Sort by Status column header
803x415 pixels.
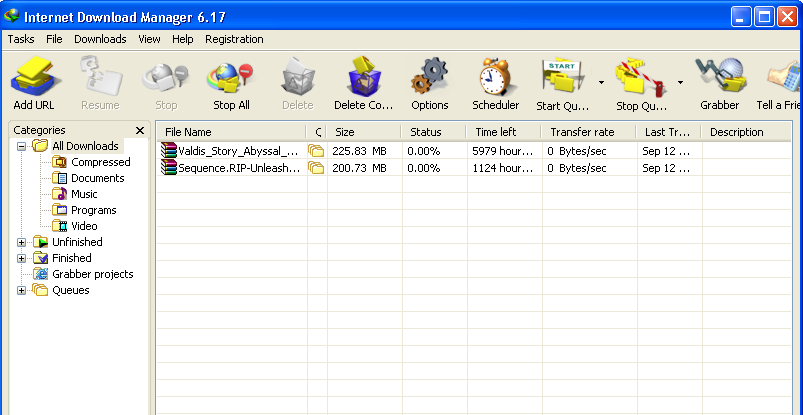tap(433, 132)
